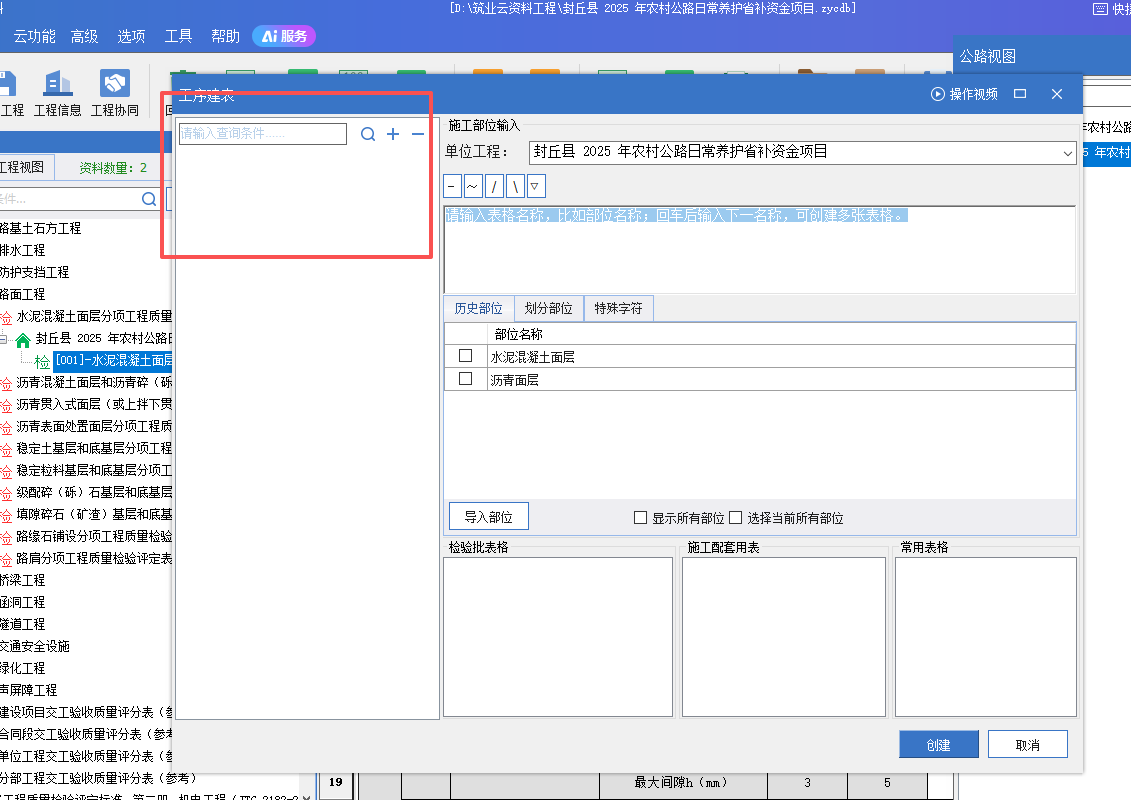Screen dimensions: 1131x800
Task: Open the 工程协同 handshake icon
Action: [x=115, y=93]
